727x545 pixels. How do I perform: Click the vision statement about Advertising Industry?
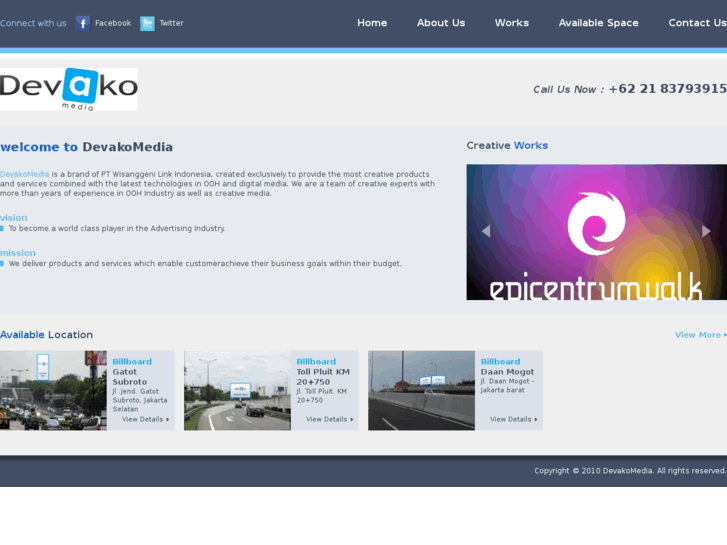click(x=117, y=229)
